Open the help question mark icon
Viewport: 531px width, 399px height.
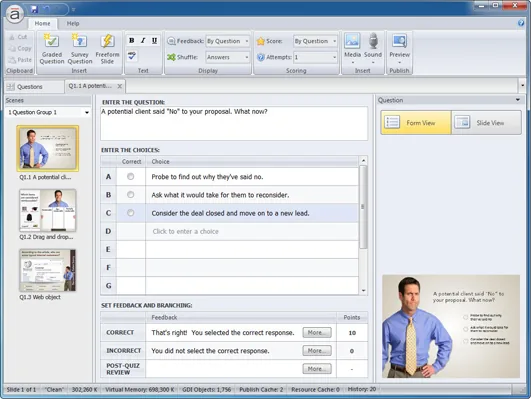point(521,23)
